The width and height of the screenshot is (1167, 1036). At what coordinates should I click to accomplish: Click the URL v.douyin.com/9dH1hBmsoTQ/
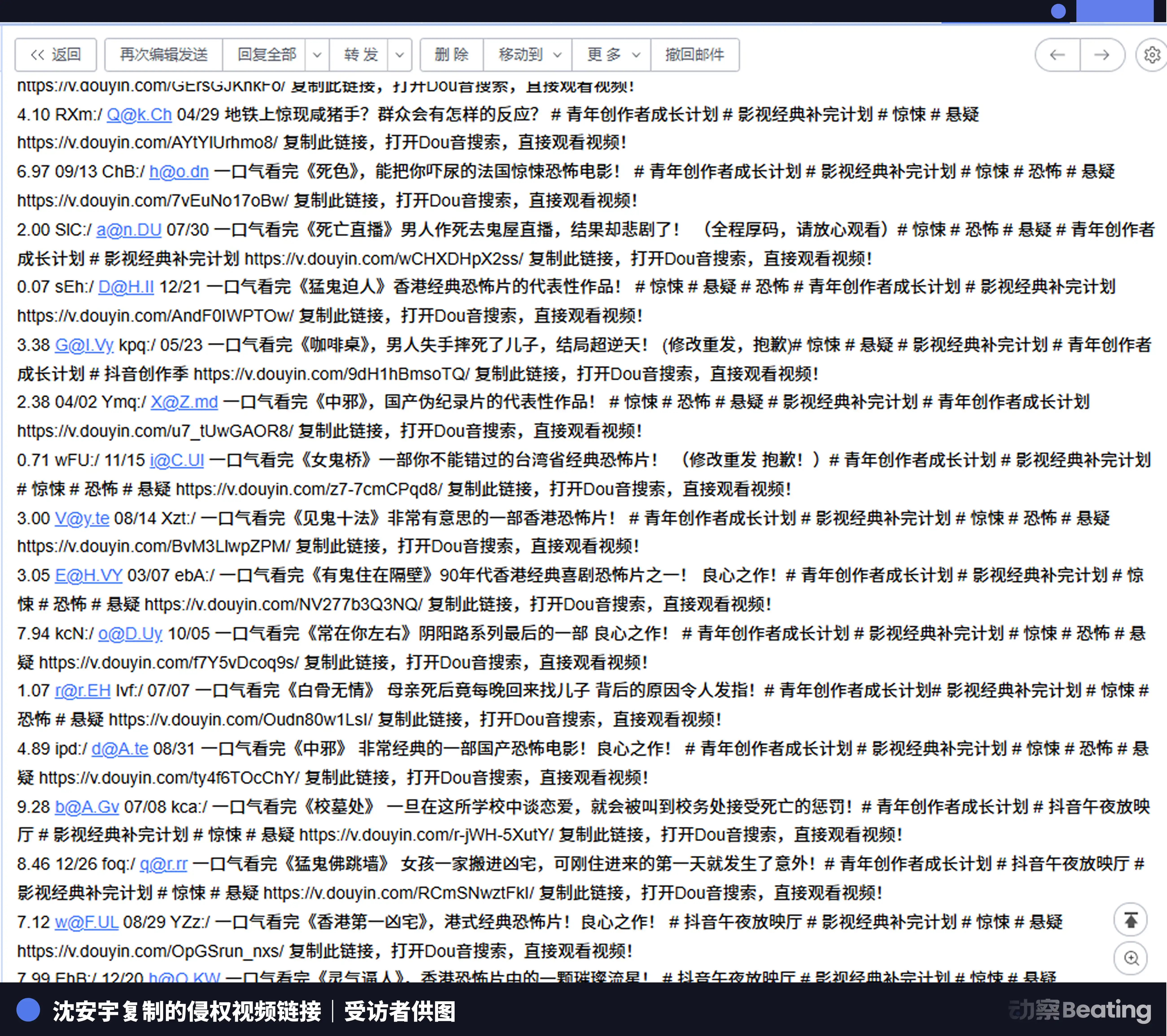(332, 374)
